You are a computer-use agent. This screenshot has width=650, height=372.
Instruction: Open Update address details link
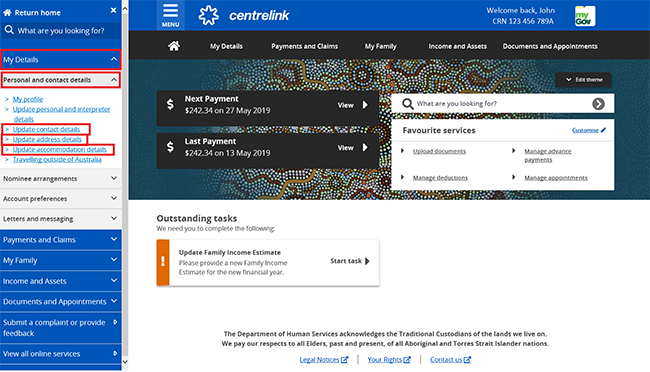pos(47,139)
